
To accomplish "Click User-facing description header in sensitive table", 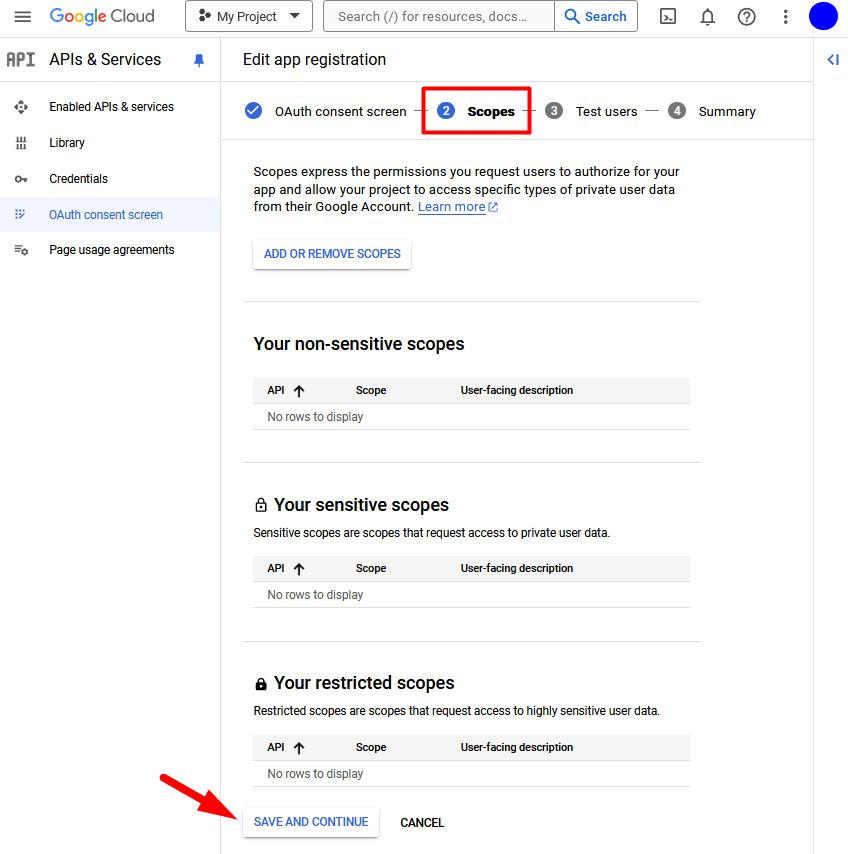I will click(x=516, y=568).
